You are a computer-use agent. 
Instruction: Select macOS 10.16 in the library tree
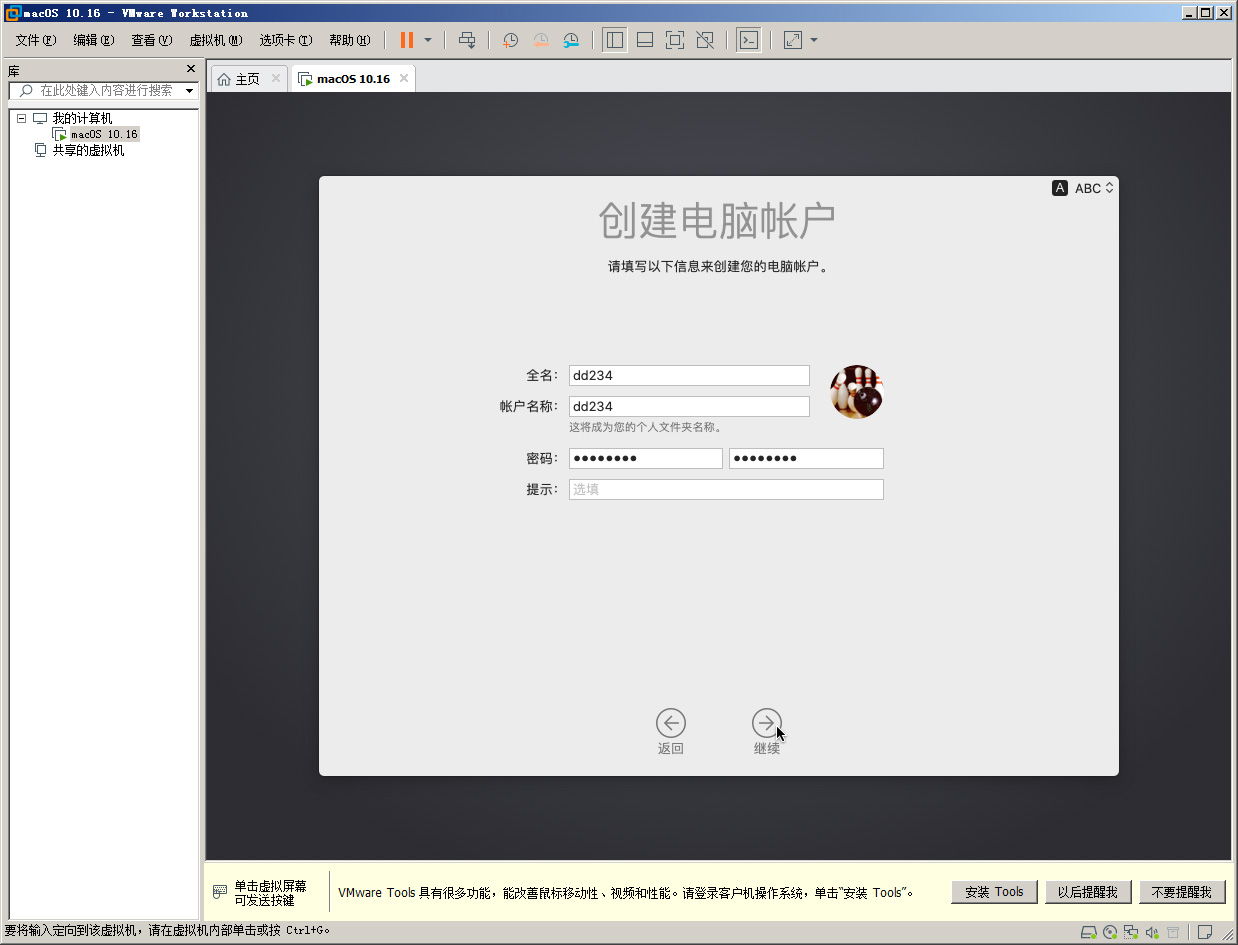[x=104, y=134]
